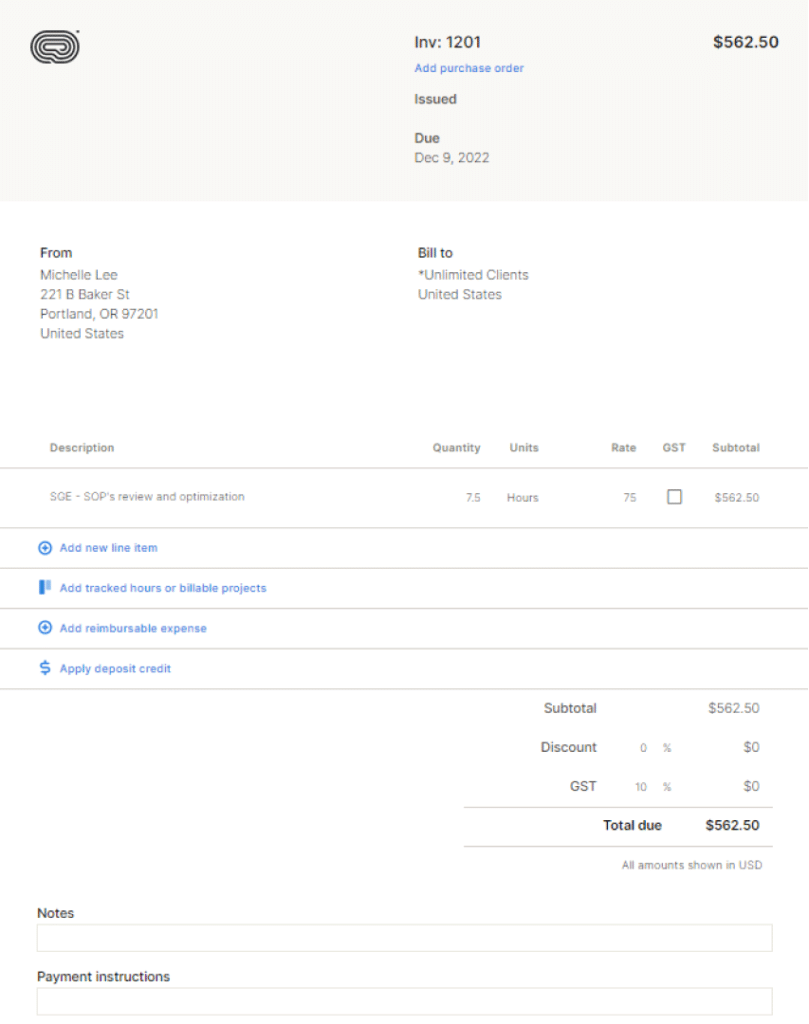Click the plus icon beside Add new line item
The height and width of the screenshot is (1024, 809).
coord(44,547)
